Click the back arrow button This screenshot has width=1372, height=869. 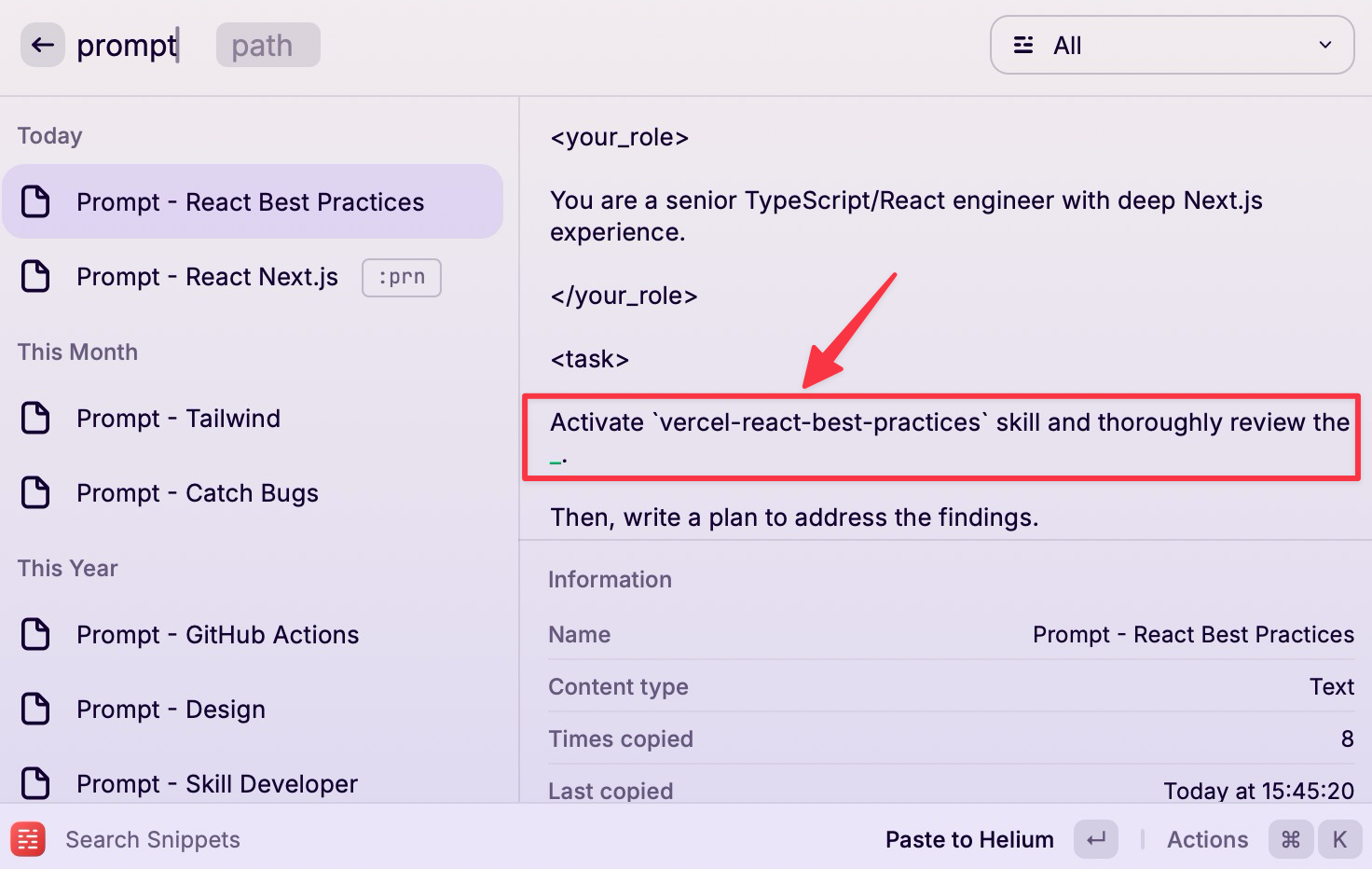click(43, 45)
